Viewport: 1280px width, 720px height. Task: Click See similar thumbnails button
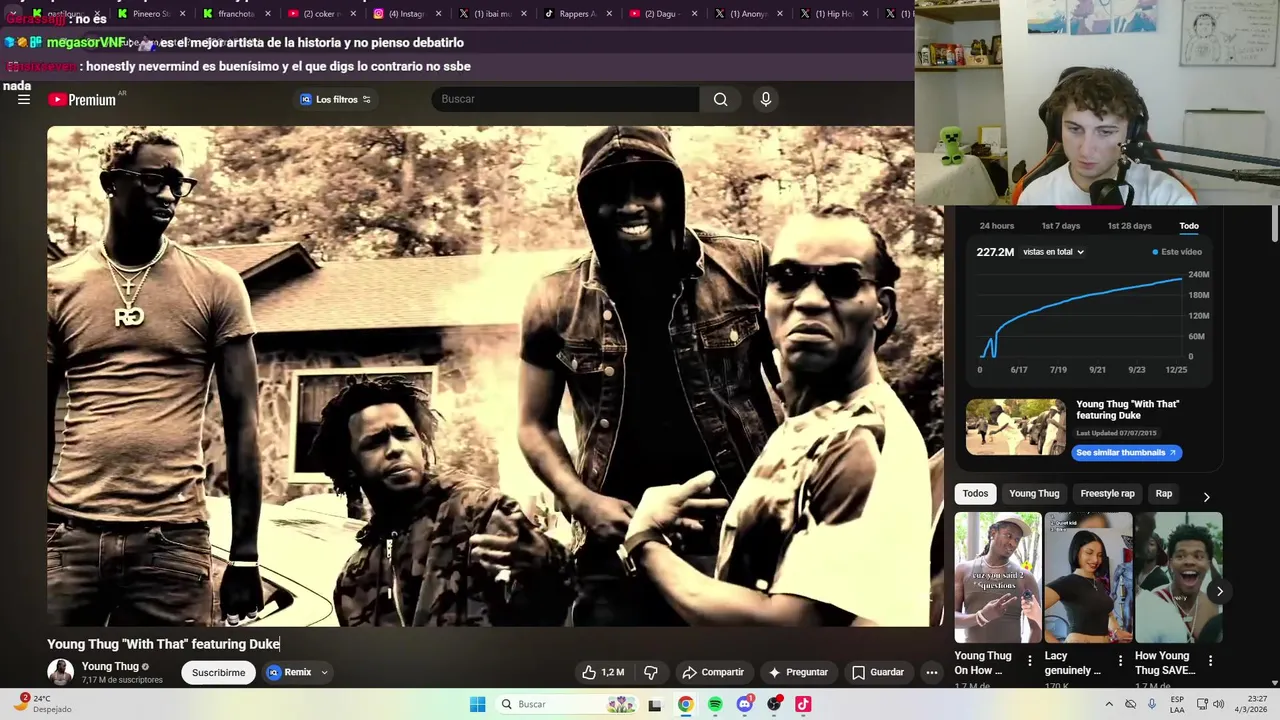pos(1126,452)
